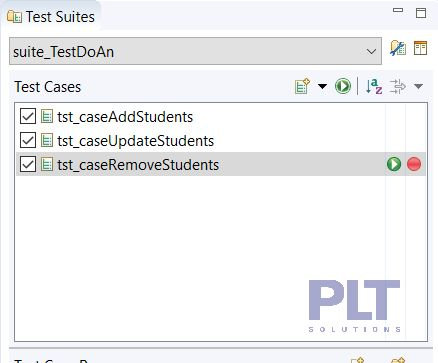Uncheck the tst_caseAddStudents checkbox

[x=28, y=116]
